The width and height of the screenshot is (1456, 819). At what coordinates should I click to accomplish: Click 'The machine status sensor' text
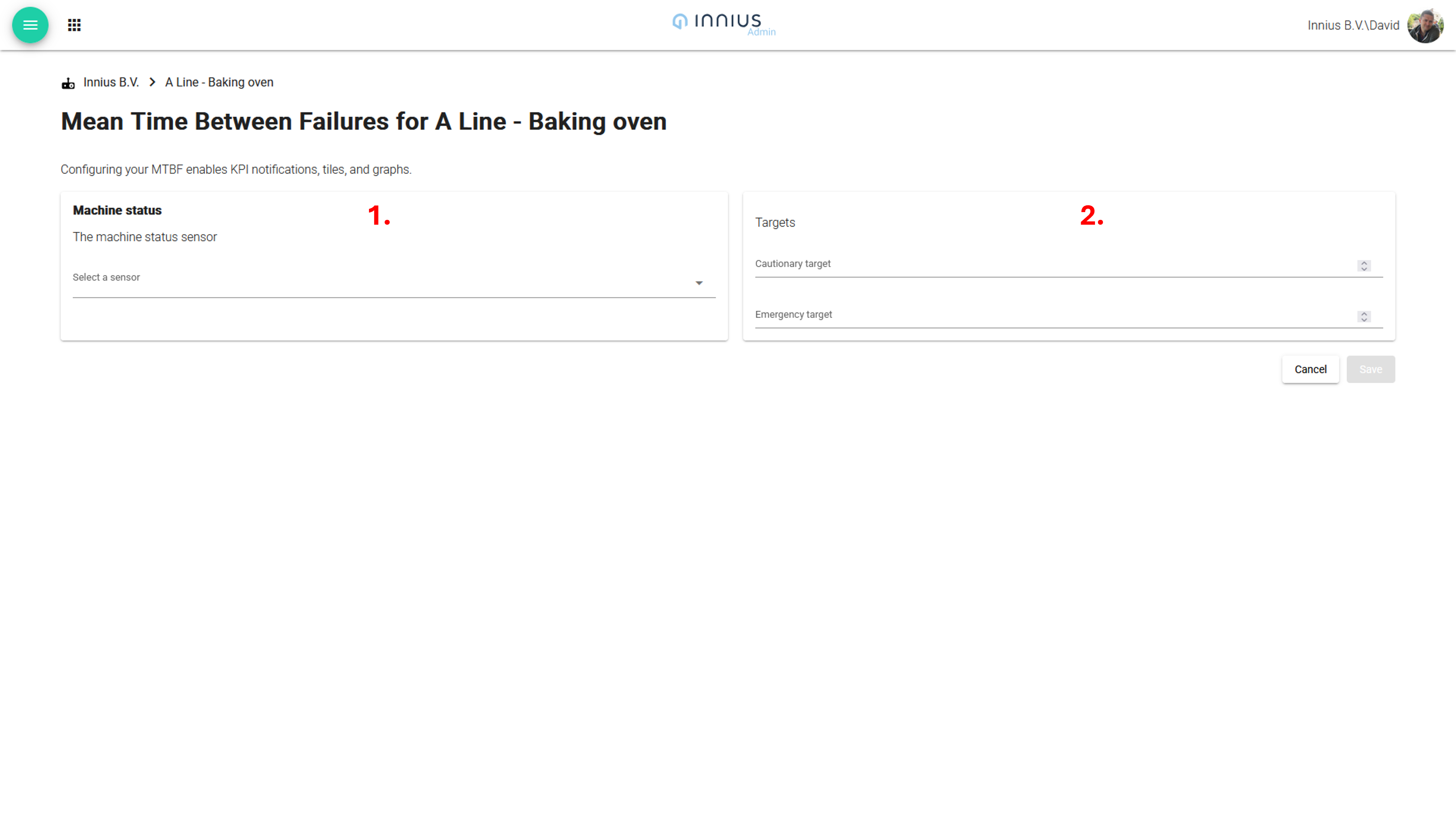145,237
